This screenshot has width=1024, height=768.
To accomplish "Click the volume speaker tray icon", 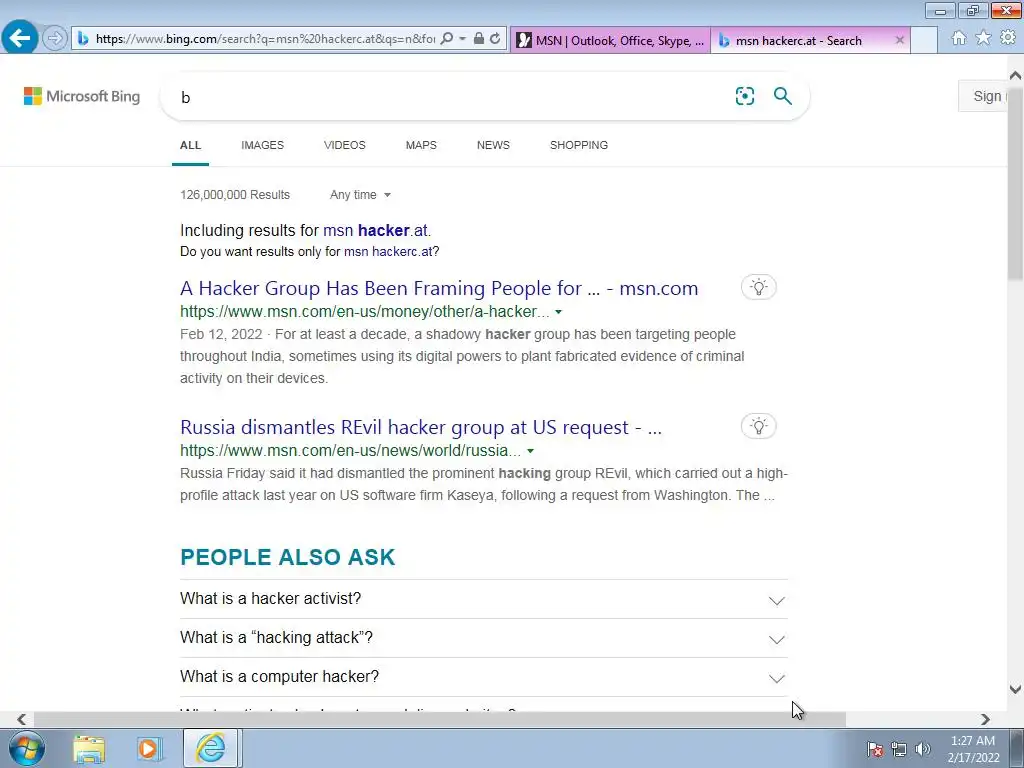I will (x=923, y=749).
